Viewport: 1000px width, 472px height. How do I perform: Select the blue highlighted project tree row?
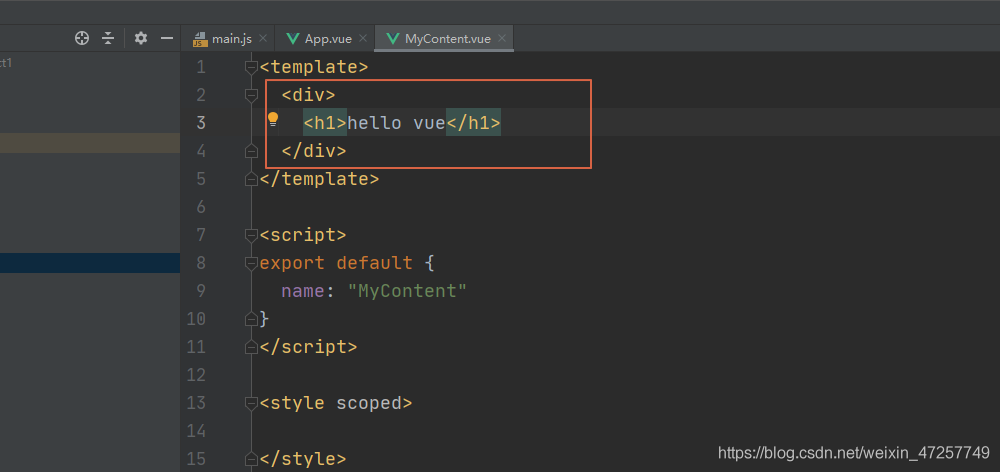[90, 263]
